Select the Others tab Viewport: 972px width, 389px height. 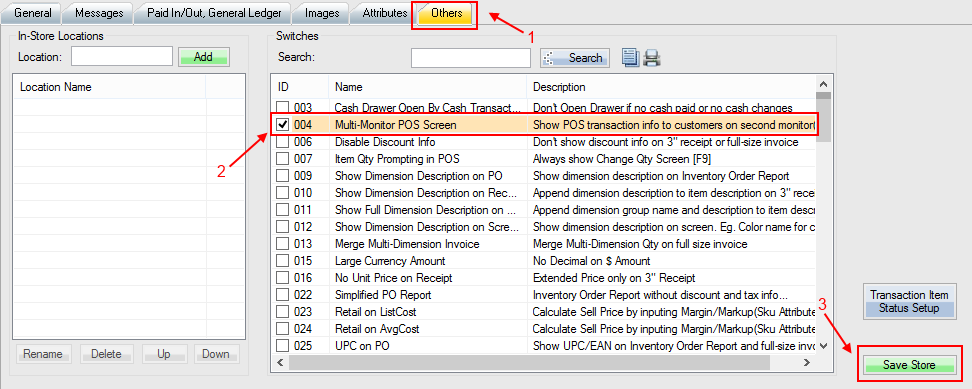(446, 13)
